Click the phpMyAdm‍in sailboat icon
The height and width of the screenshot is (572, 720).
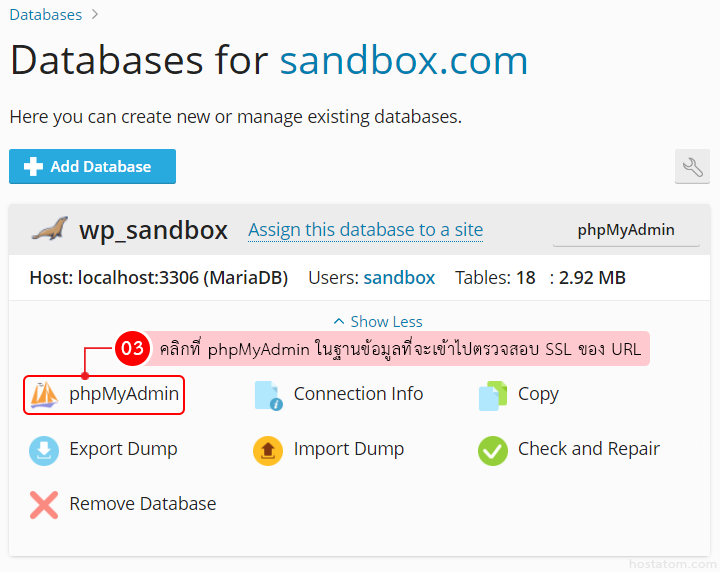[x=44, y=395]
